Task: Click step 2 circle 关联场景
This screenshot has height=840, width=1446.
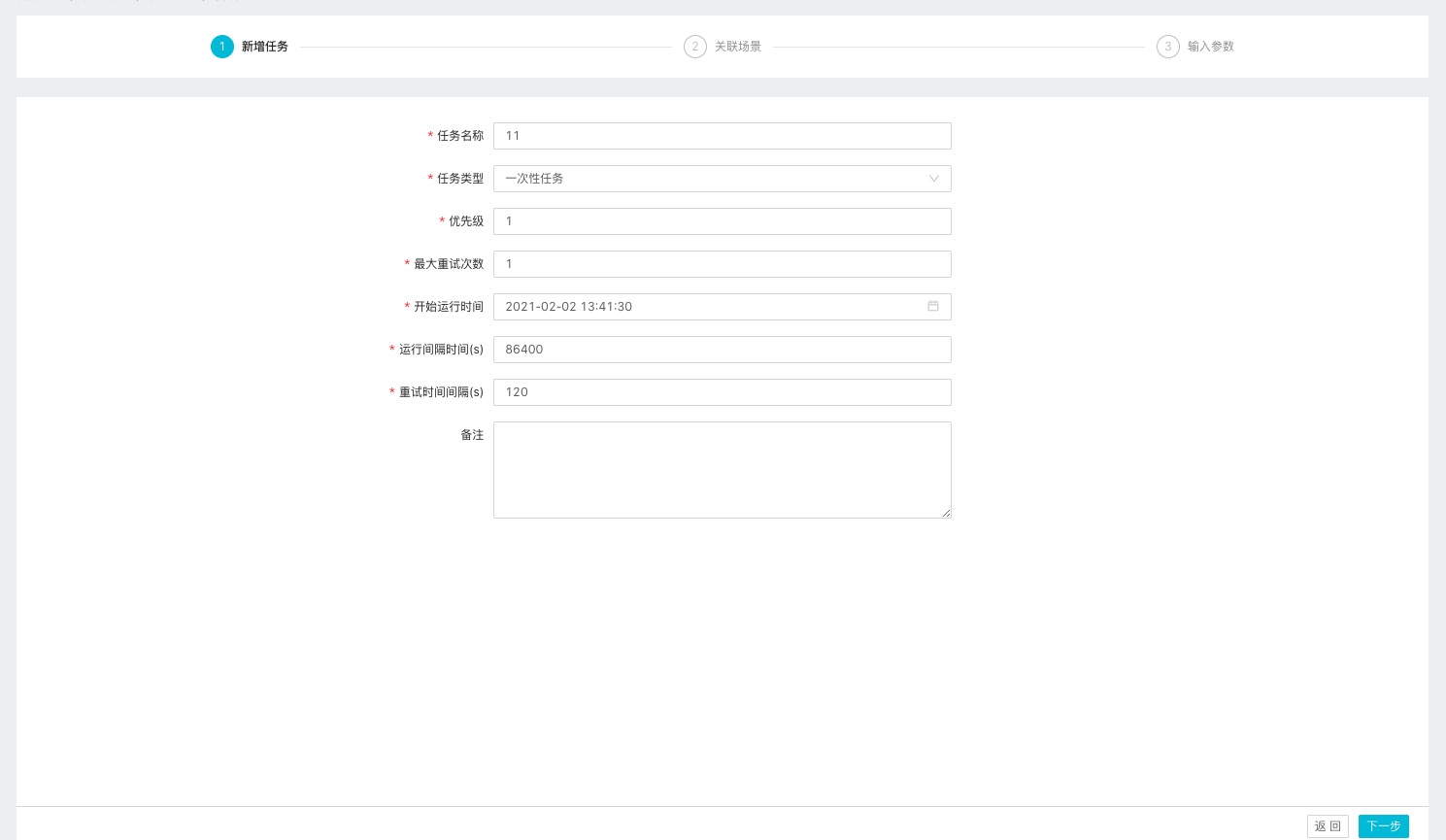Action: click(695, 47)
